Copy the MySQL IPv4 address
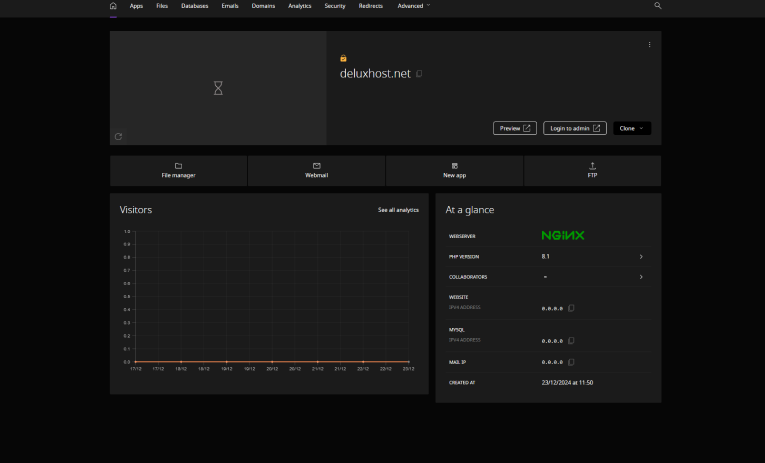765x463 pixels. tap(571, 341)
